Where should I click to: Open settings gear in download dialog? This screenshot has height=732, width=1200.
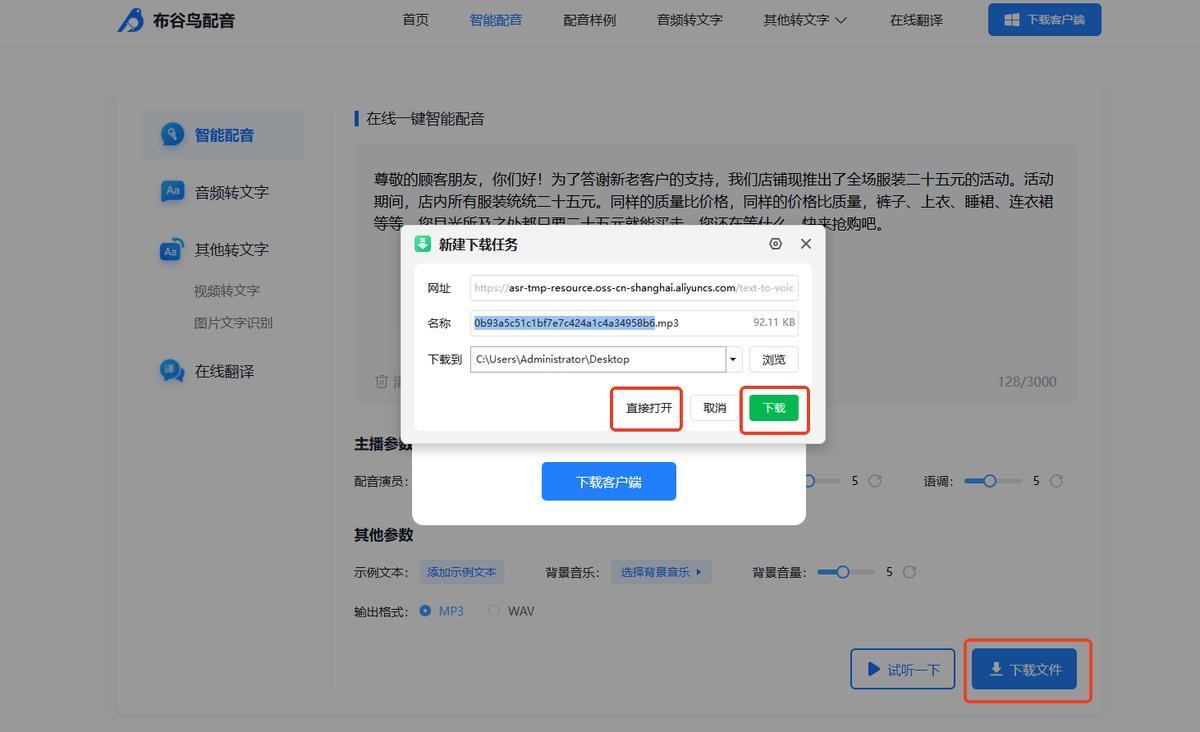tap(775, 244)
